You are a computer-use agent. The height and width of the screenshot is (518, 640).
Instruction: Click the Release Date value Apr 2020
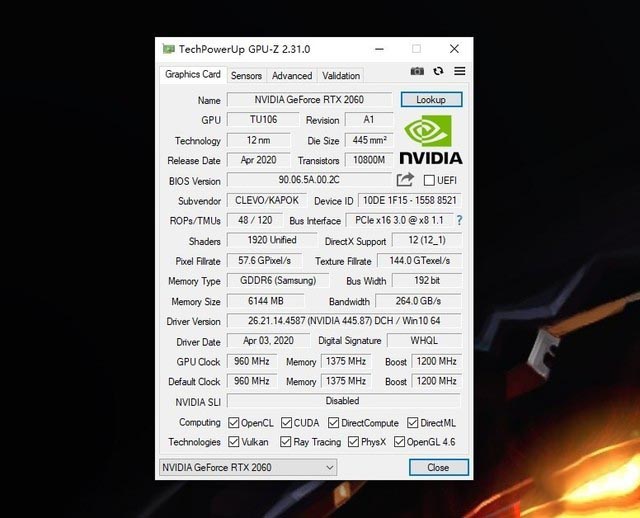(258, 160)
